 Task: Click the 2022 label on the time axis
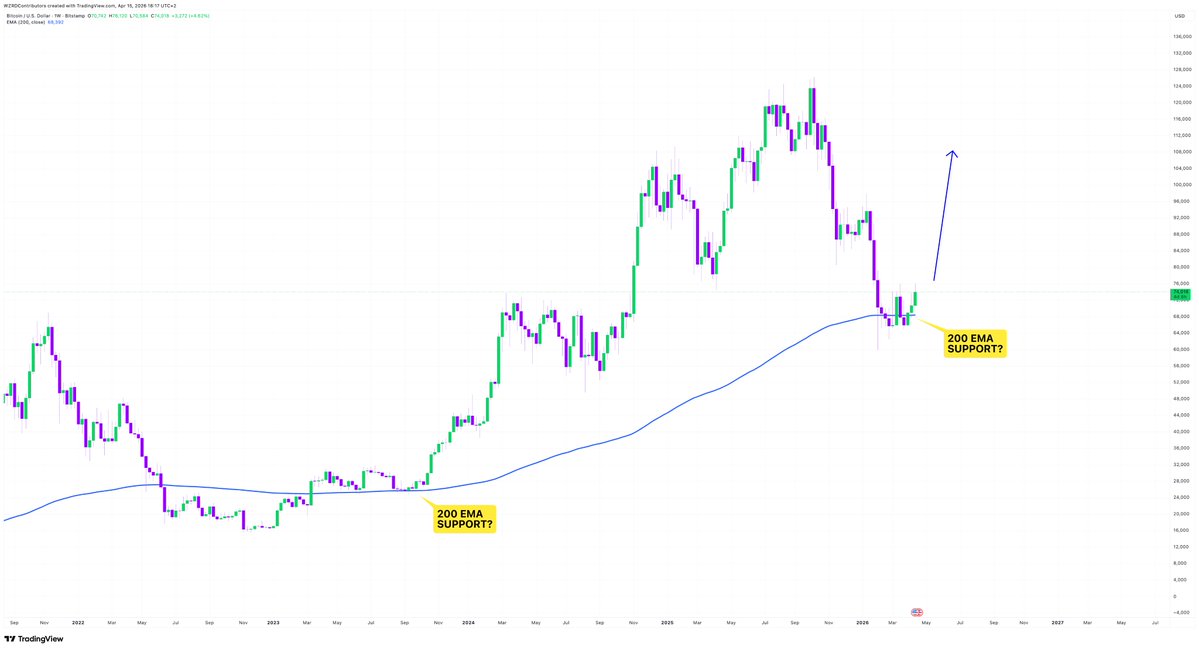pyautogui.click(x=80, y=622)
